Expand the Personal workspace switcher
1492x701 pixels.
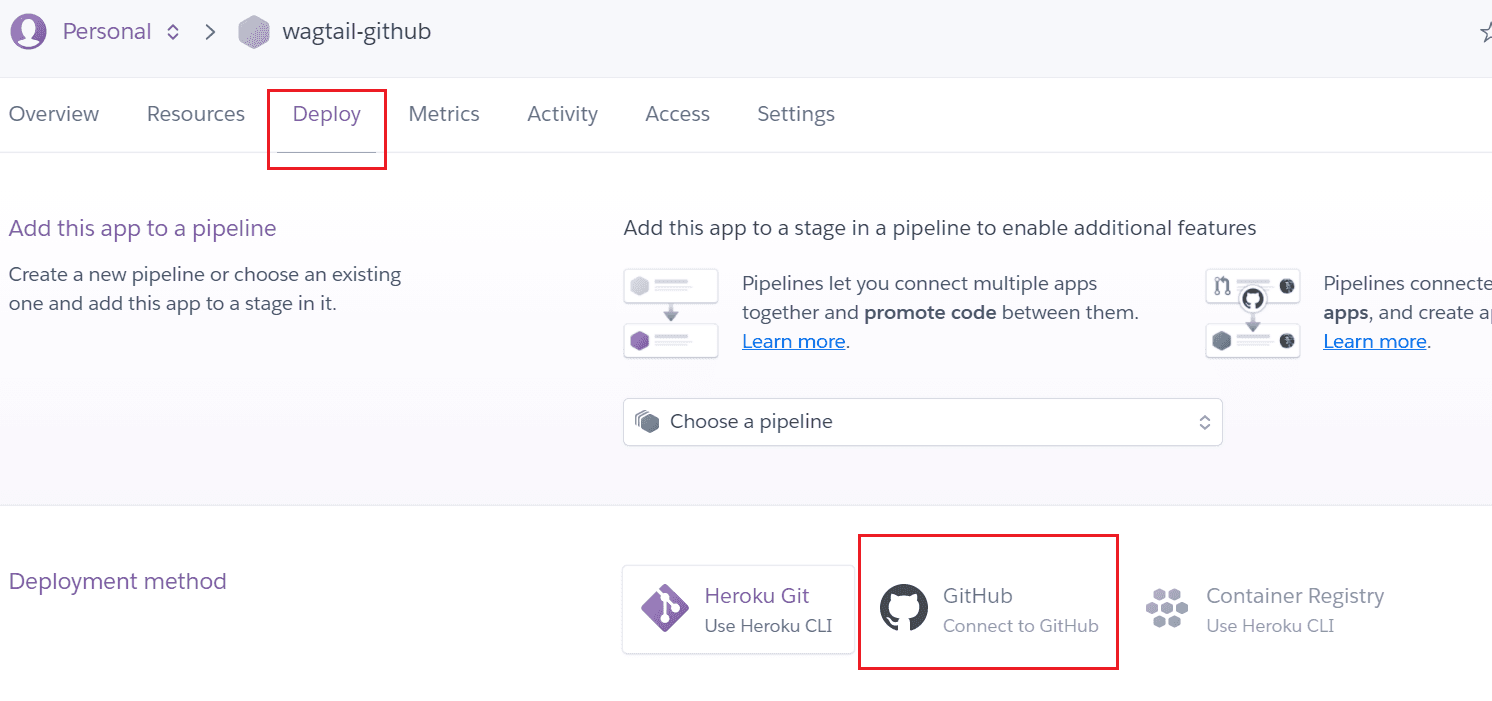(172, 31)
